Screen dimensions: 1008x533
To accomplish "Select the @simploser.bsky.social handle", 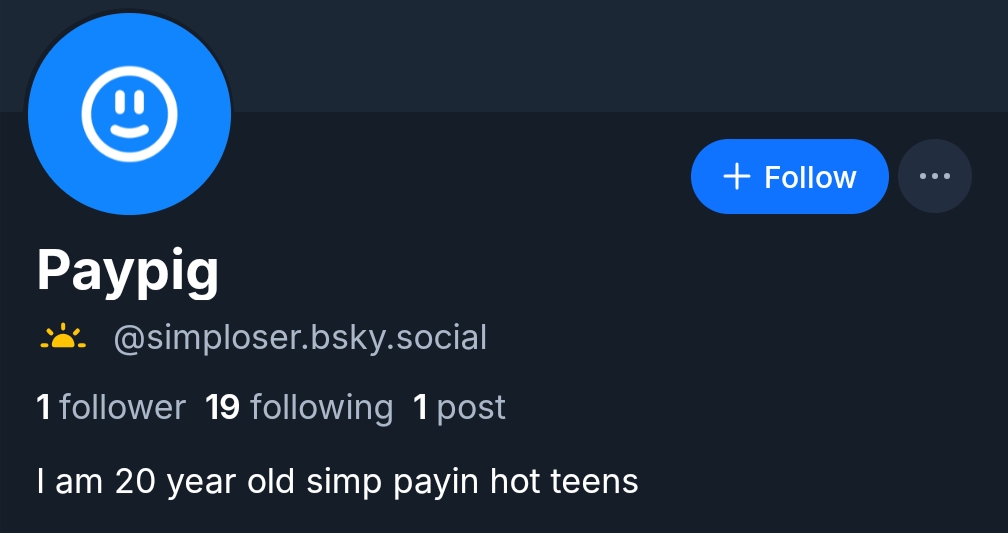I will pyautogui.click(x=300, y=338).
